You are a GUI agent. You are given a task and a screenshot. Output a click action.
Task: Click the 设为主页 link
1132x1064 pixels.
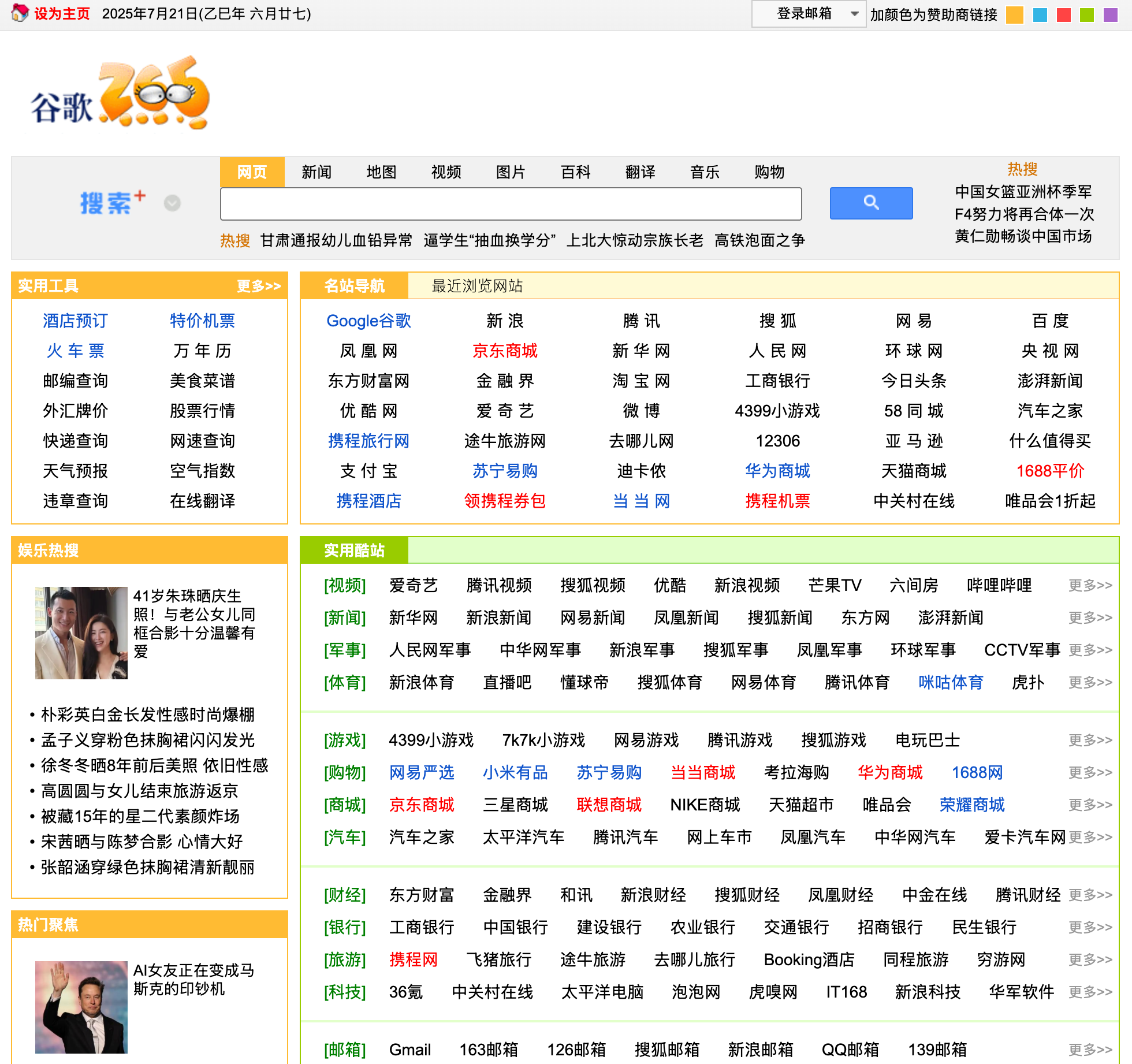[x=62, y=13]
